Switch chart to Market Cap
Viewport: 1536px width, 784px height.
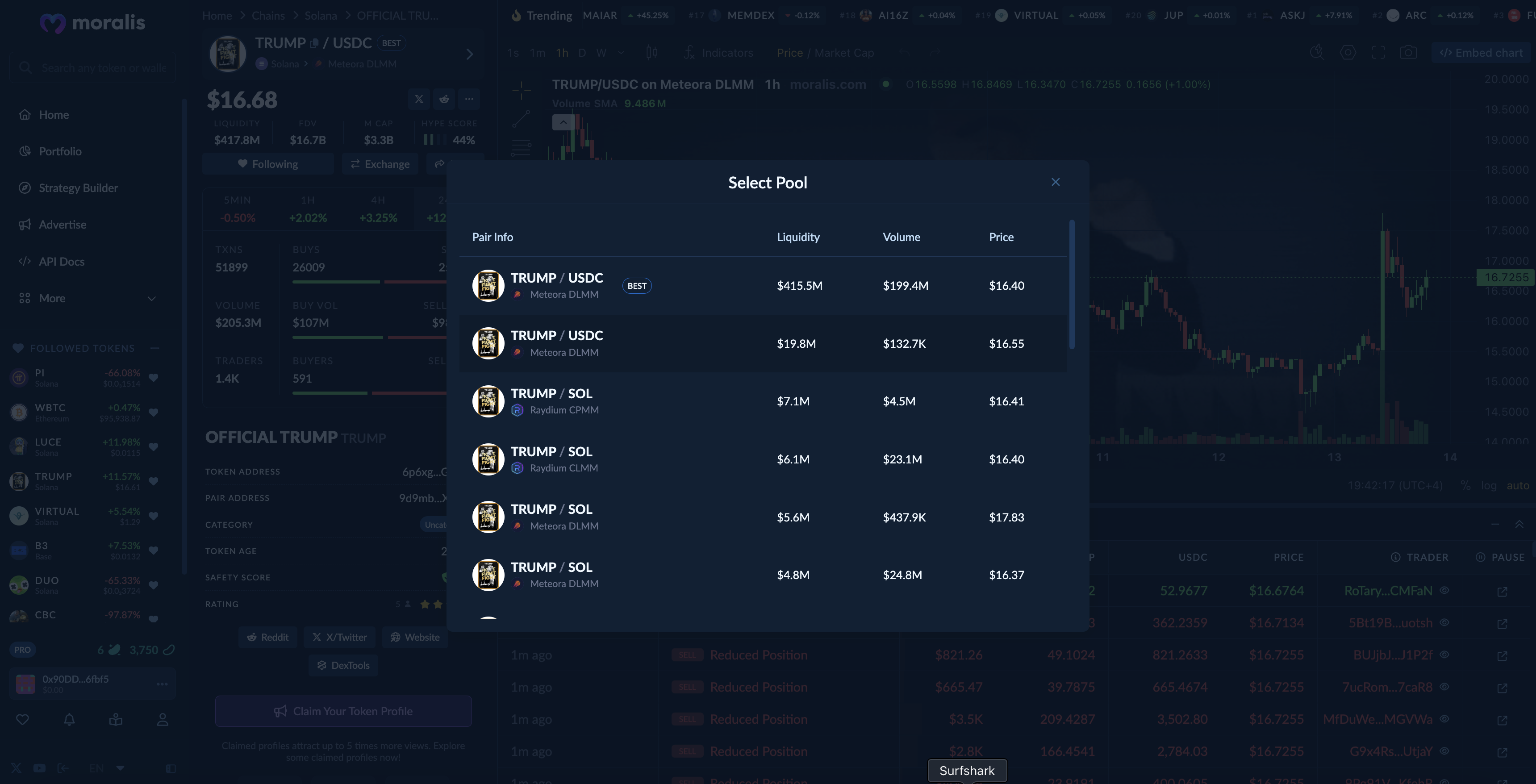click(844, 53)
